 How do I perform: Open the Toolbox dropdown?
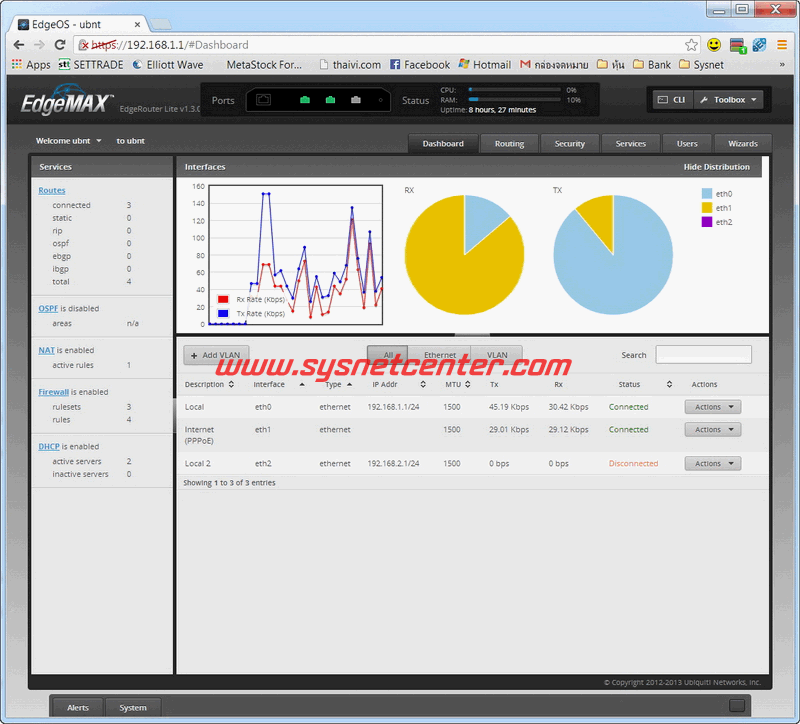pos(729,100)
